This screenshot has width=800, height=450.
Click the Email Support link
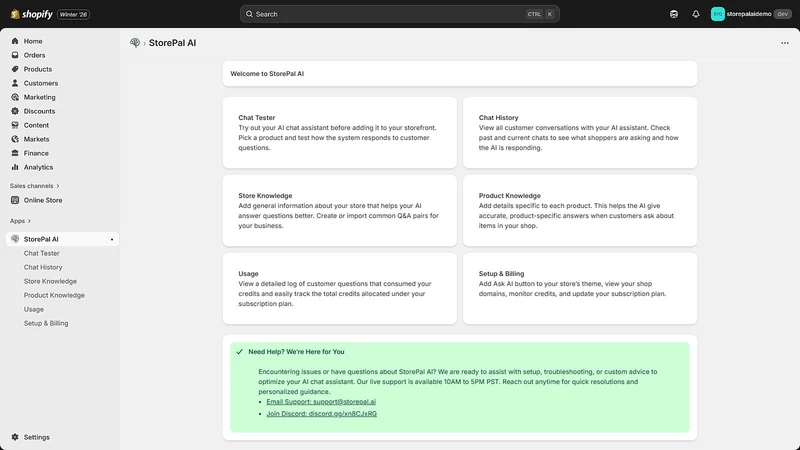pyautogui.click(x=321, y=402)
